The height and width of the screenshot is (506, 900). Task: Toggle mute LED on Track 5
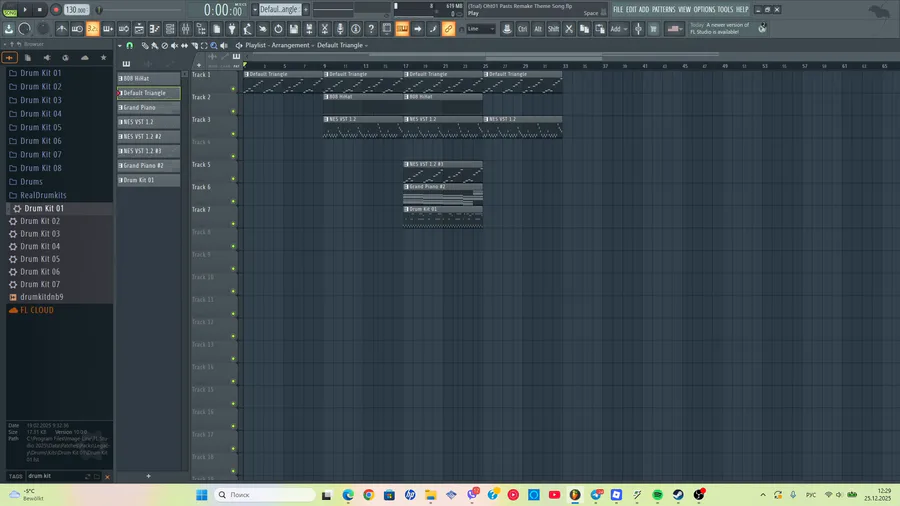[233, 179]
